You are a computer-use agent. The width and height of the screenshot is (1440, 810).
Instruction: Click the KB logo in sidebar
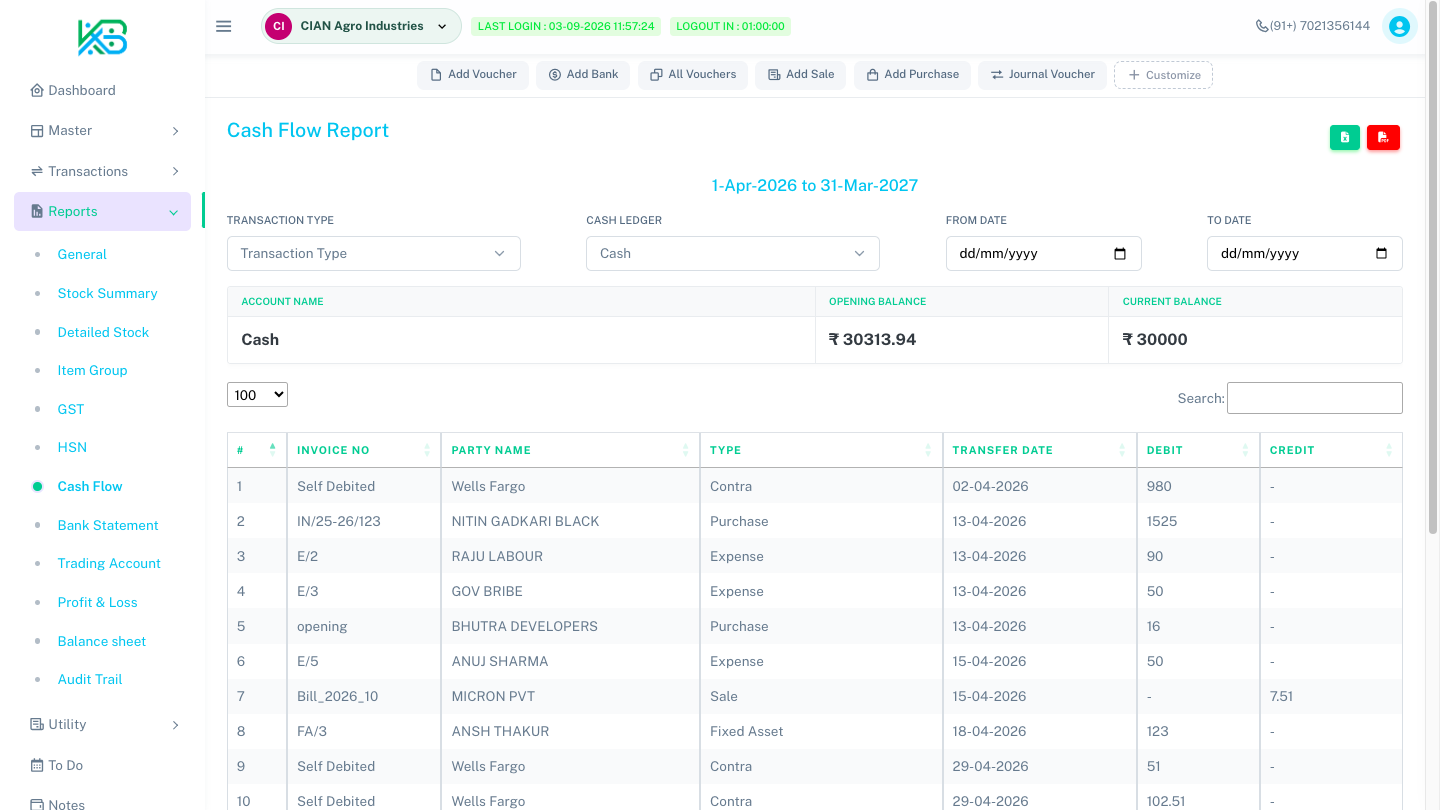[x=103, y=38]
